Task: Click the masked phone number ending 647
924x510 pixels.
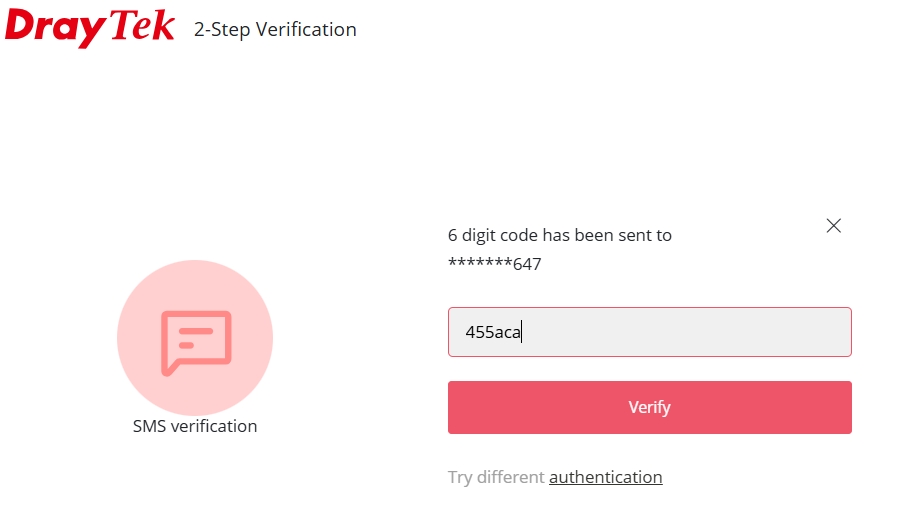Action: 494,264
